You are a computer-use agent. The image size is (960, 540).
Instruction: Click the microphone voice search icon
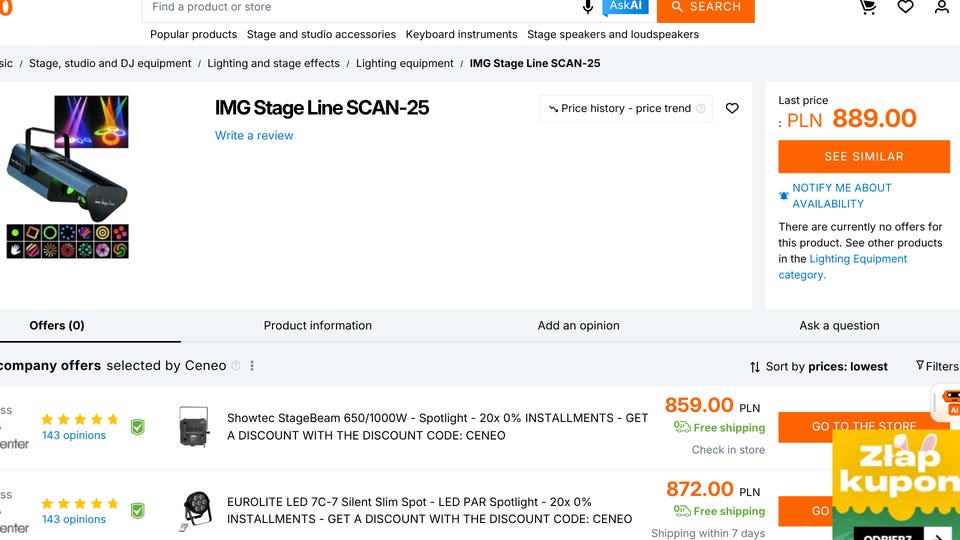[x=588, y=7]
